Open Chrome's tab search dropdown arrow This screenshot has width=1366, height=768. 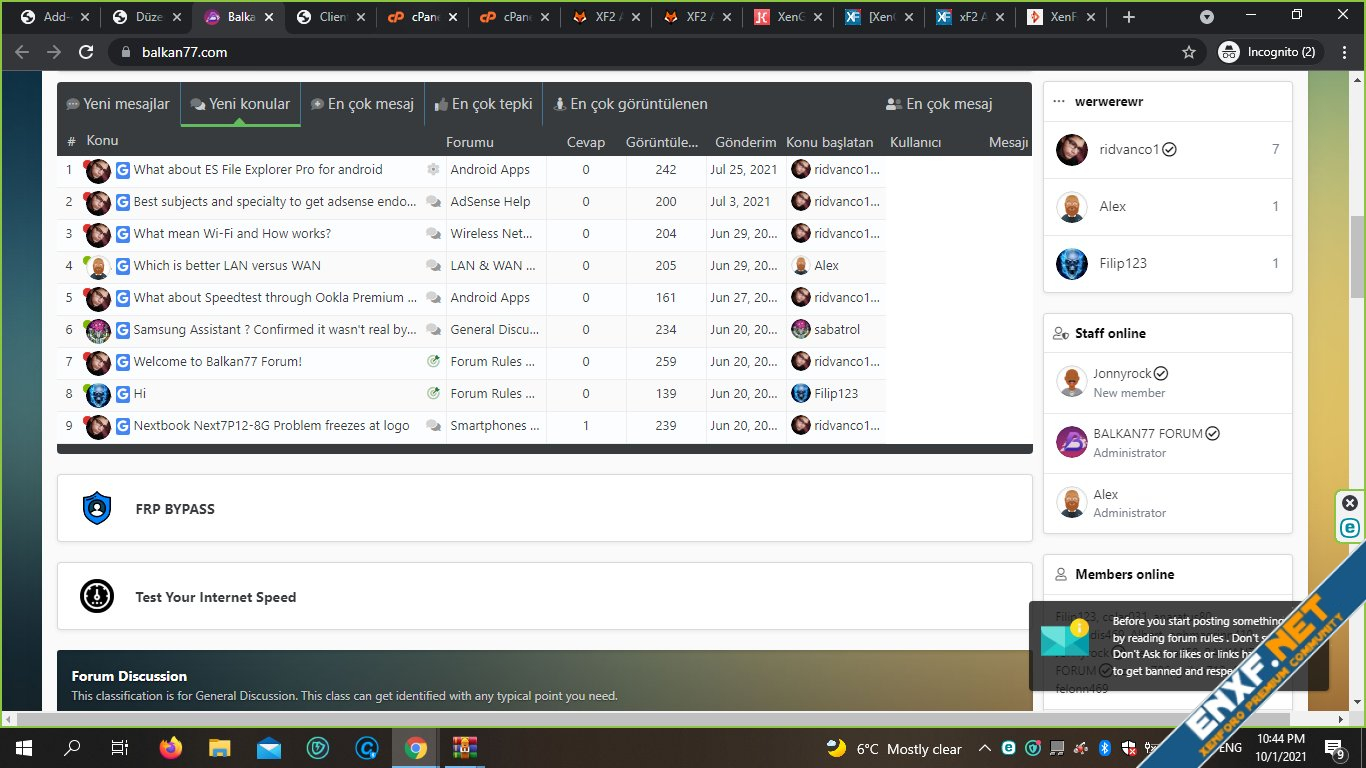[1206, 17]
